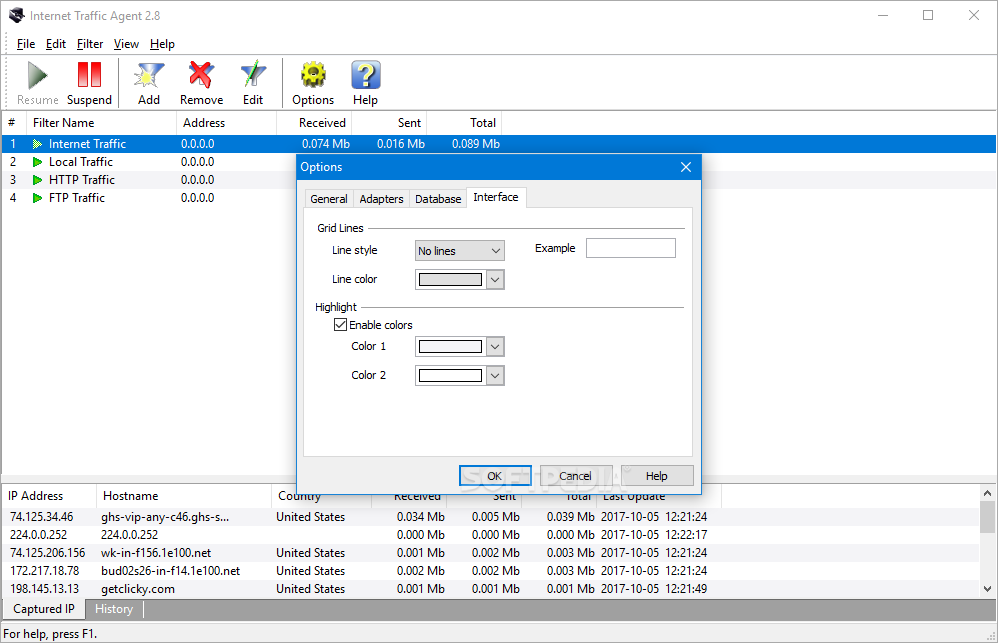Image resolution: width=998 pixels, height=643 pixels.
Task: Select the HTTP Traffic filter row
Action: [499, 180]
